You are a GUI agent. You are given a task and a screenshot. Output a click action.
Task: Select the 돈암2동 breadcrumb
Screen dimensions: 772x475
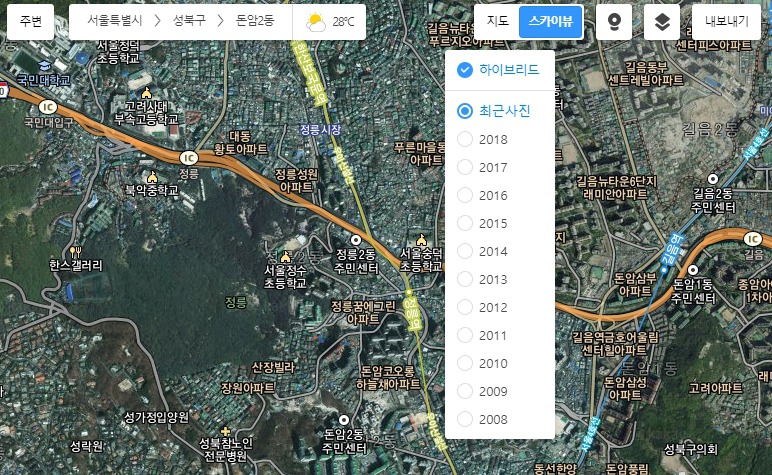255,21
